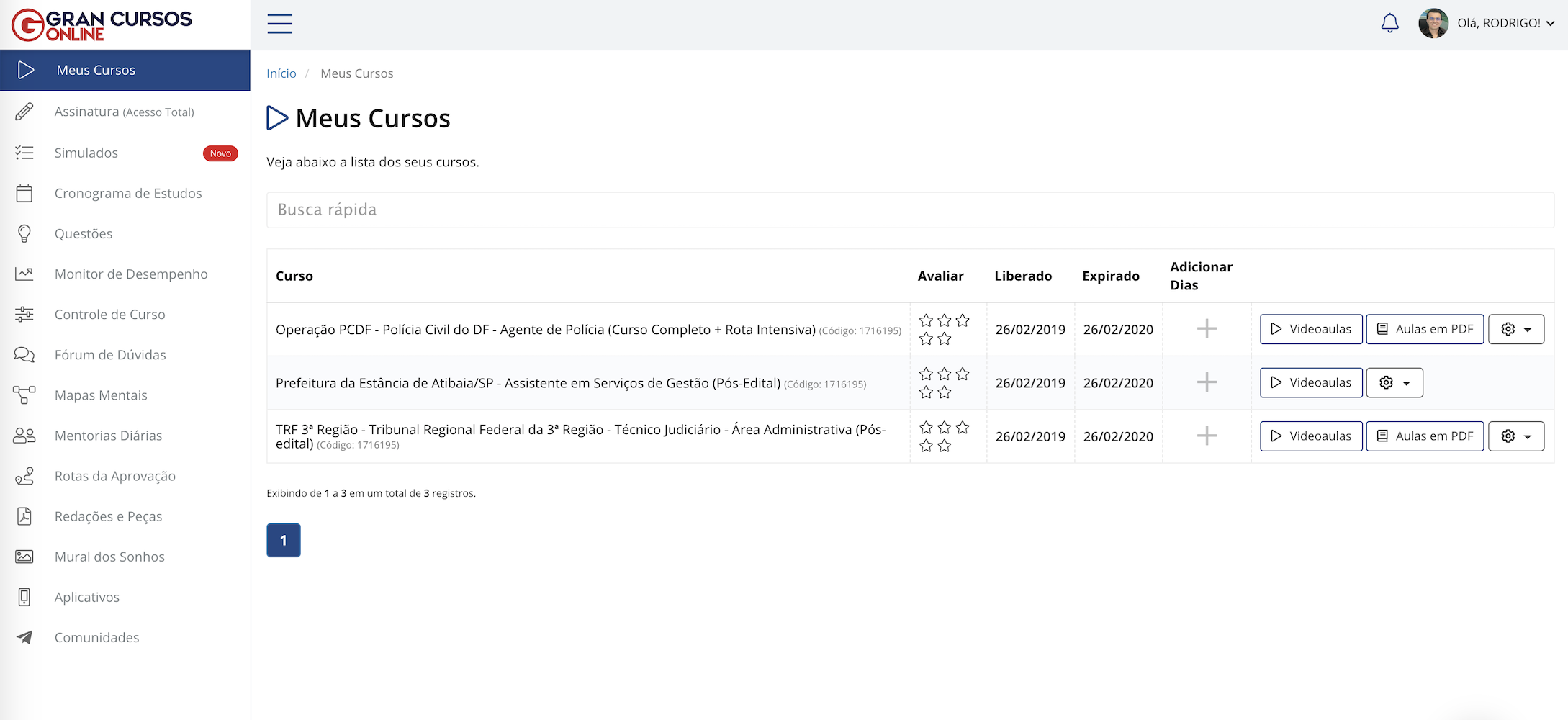The height and width of the screenshot is (720, 1568).
Task: Click the Comunidades paper plane icon
Action: point(24,637)
